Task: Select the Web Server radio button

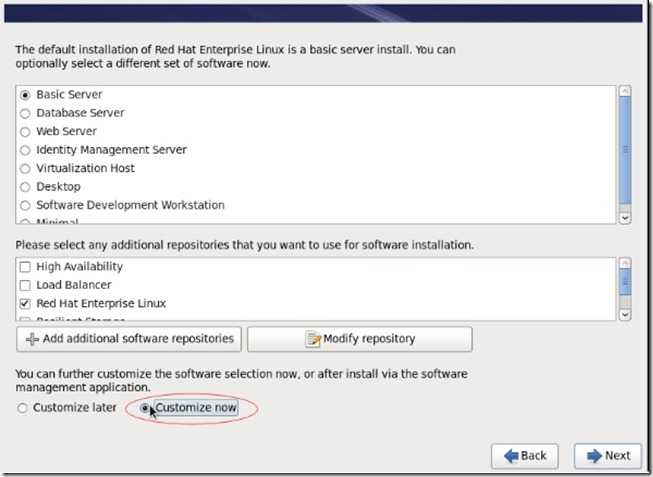Action: (25, 132)
